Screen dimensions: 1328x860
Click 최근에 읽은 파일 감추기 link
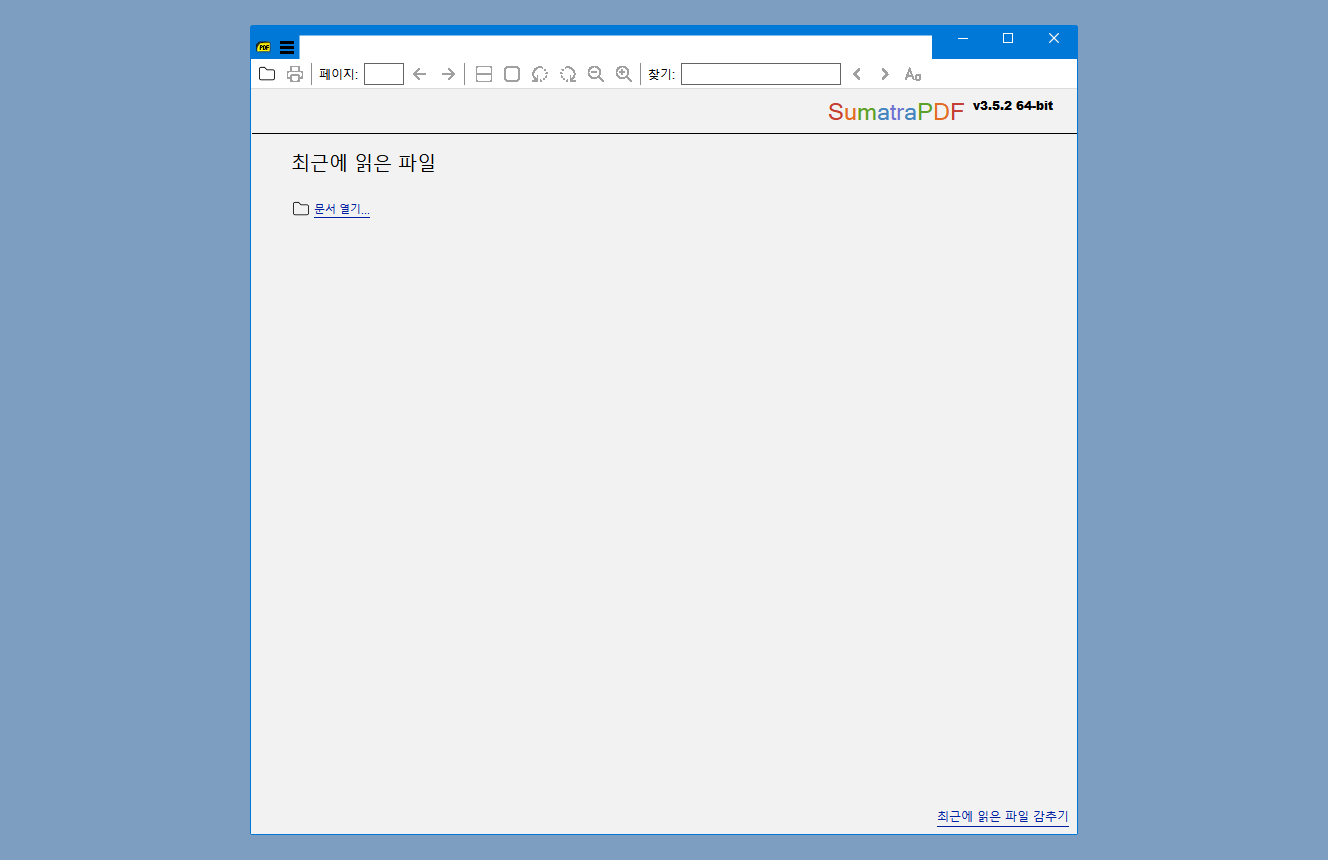(x=1003, y=817)
